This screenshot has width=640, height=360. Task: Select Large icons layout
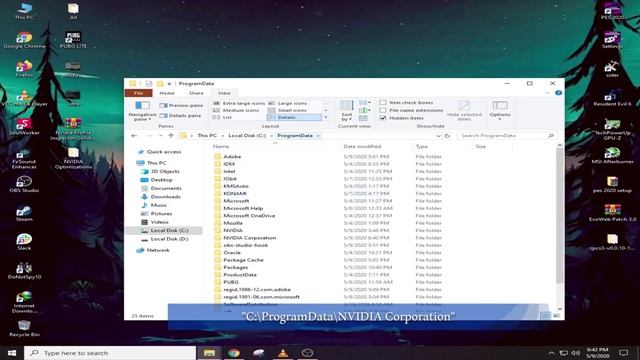coord(288,103)
